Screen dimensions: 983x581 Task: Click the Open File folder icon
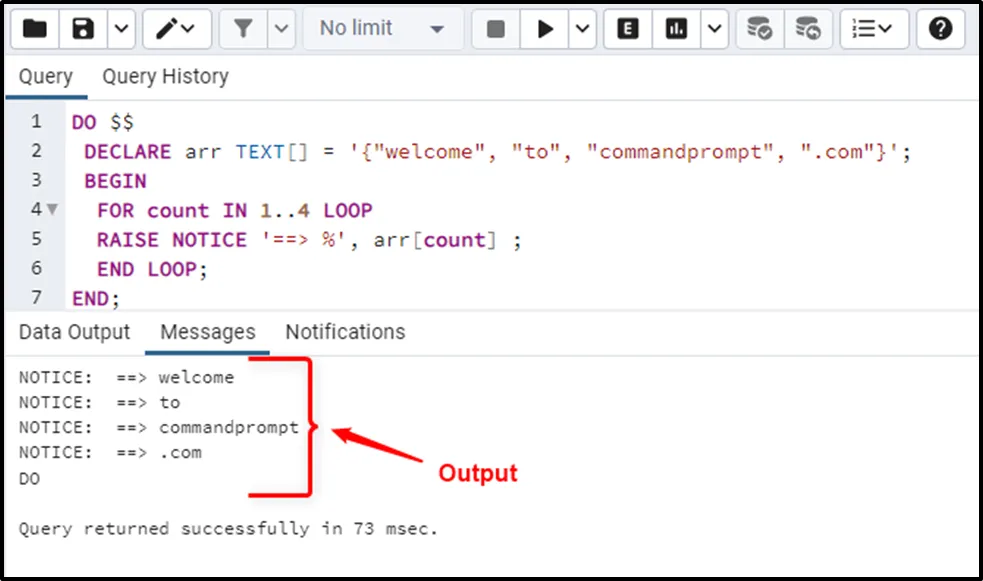point(35,29)
